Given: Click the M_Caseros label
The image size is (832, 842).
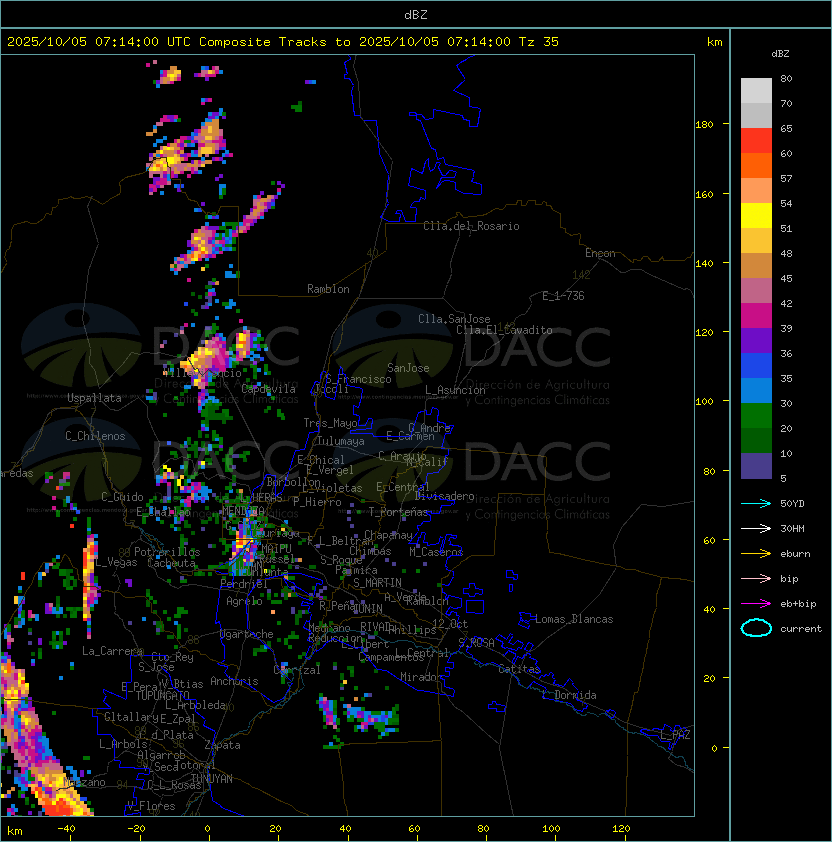Looking at the screenshot, I should click(x=436, y=551).
